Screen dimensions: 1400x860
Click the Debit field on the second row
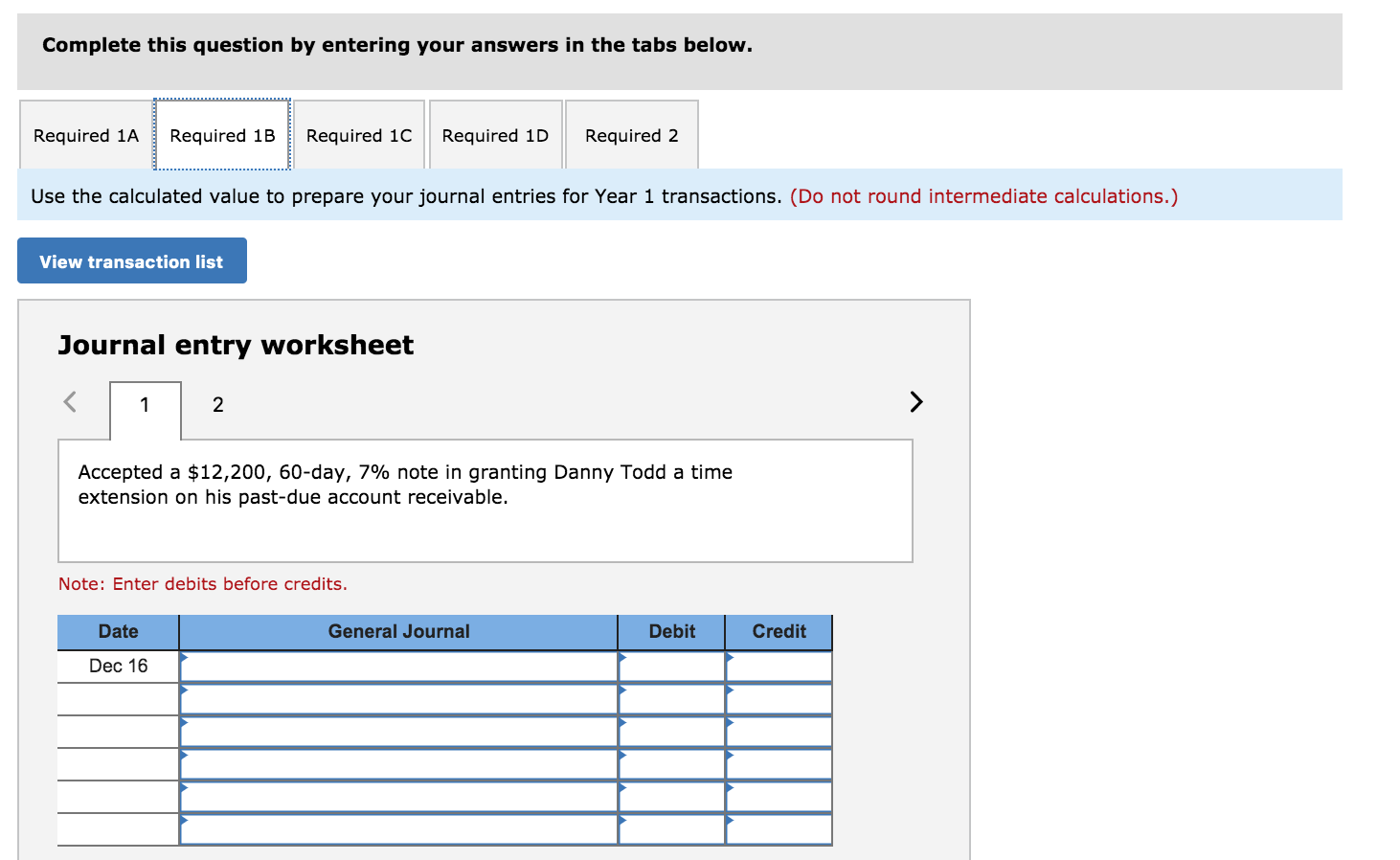tap(672, 699)
